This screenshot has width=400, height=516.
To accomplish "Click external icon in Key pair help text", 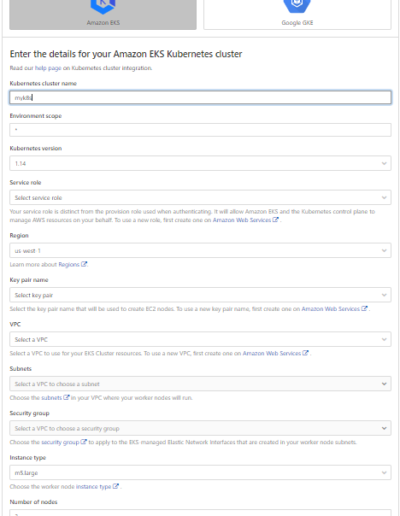I will point(364,309).
